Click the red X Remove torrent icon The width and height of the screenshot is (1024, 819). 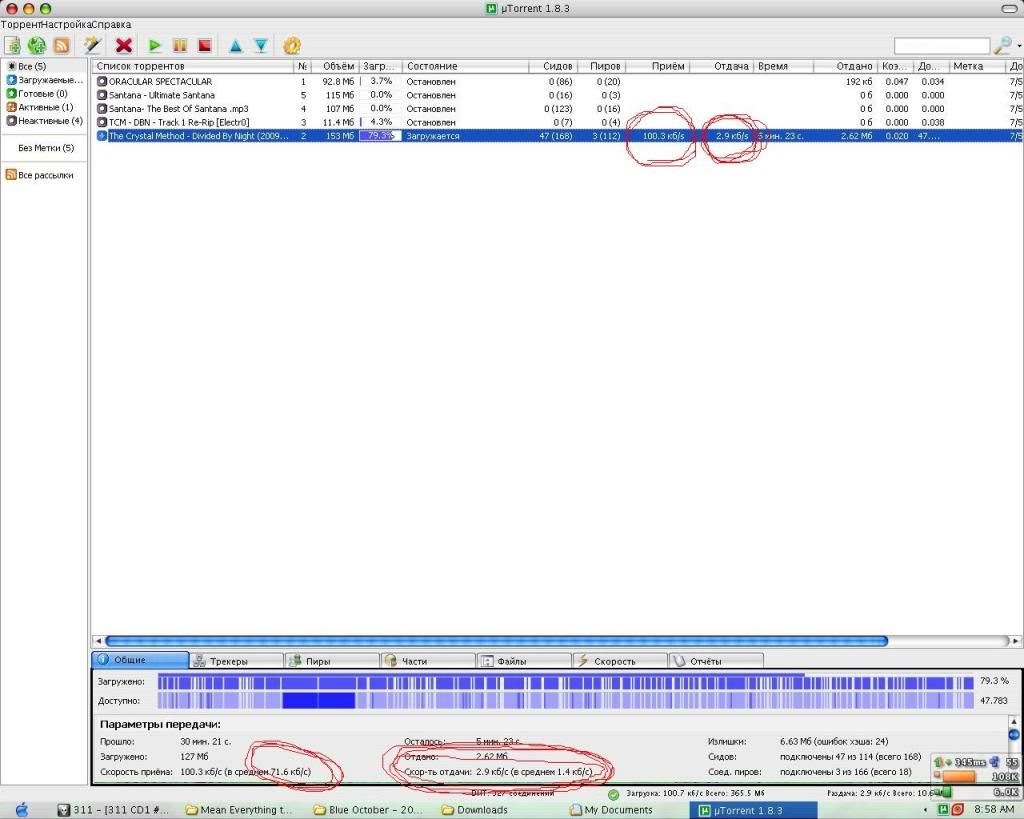click(123, 45)
